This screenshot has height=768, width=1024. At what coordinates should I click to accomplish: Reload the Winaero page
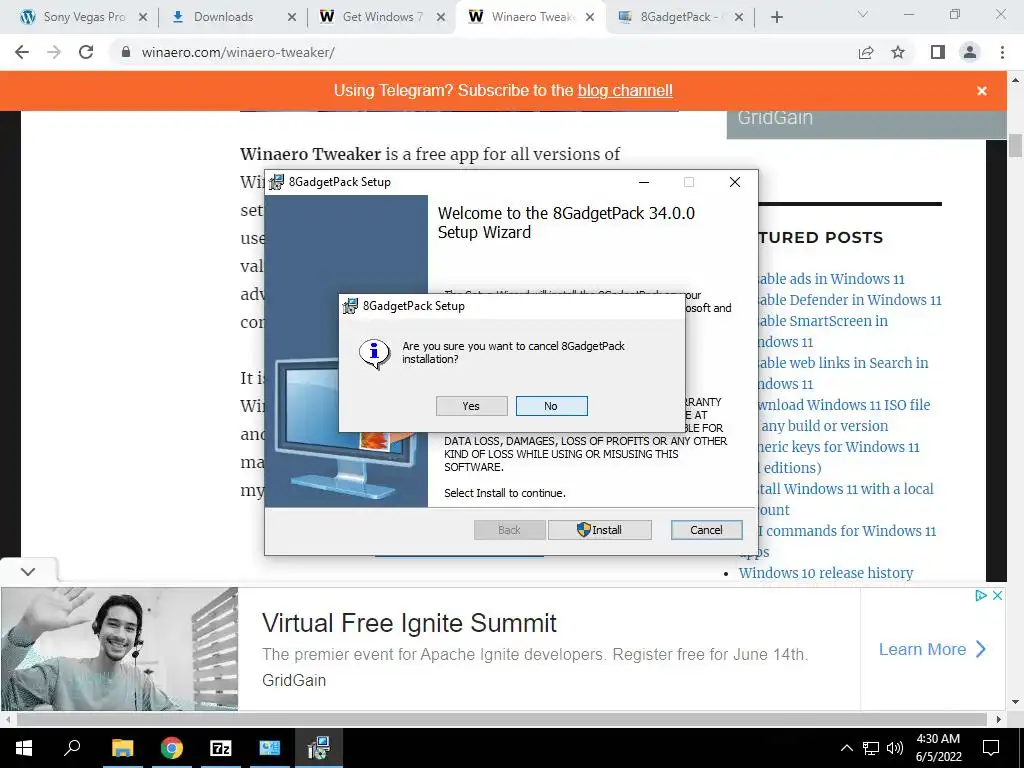click(86, 52)
